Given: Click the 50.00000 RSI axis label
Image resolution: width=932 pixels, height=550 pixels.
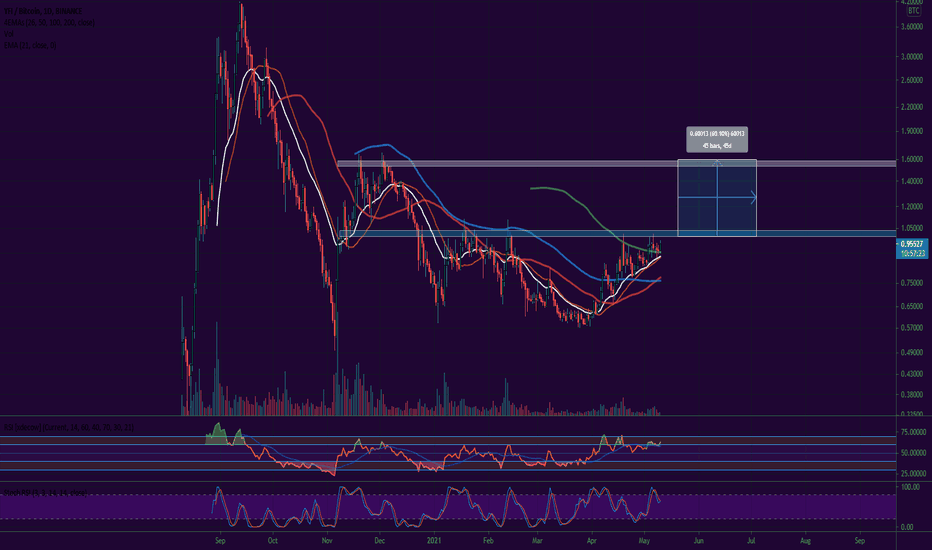Looking at the screenshot, I should tap(914, 453).
